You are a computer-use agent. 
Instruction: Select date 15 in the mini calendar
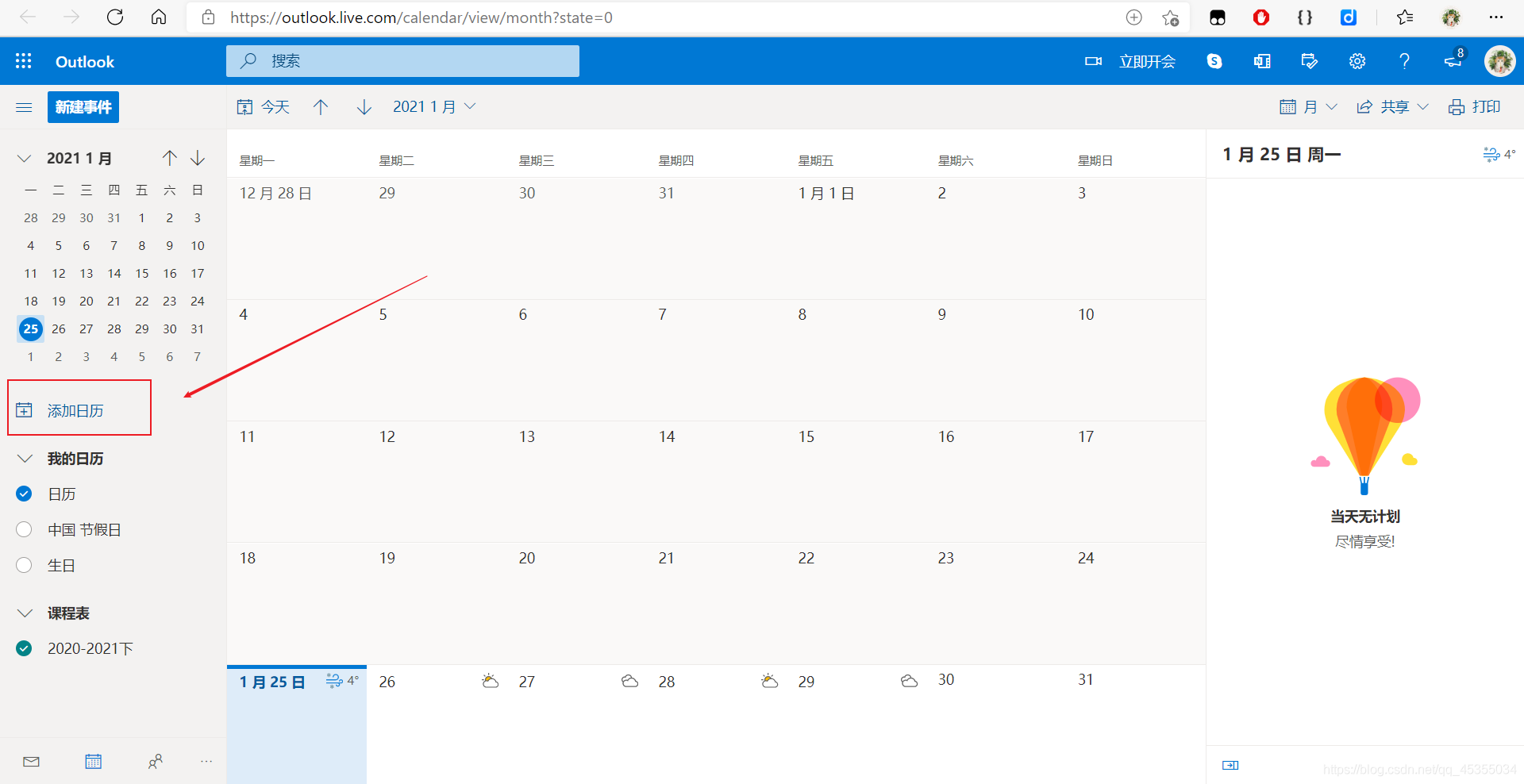point(142,273)
